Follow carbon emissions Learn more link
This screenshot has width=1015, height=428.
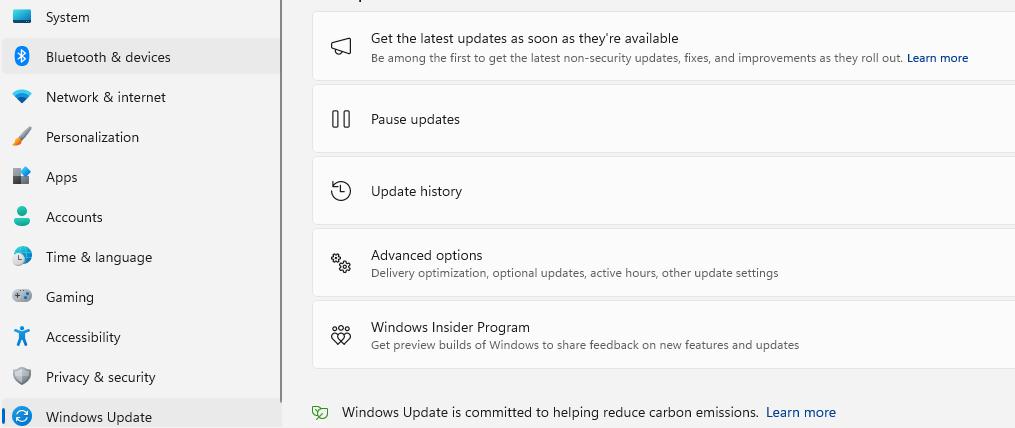tap(800, 412)
